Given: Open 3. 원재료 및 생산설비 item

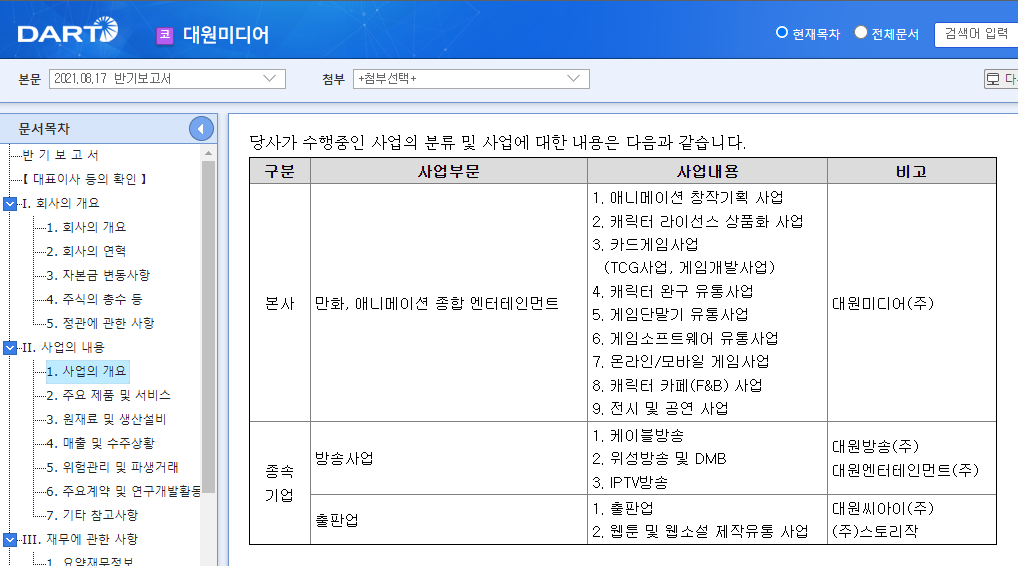Looking at the screenshot, I should pos(106,419).
